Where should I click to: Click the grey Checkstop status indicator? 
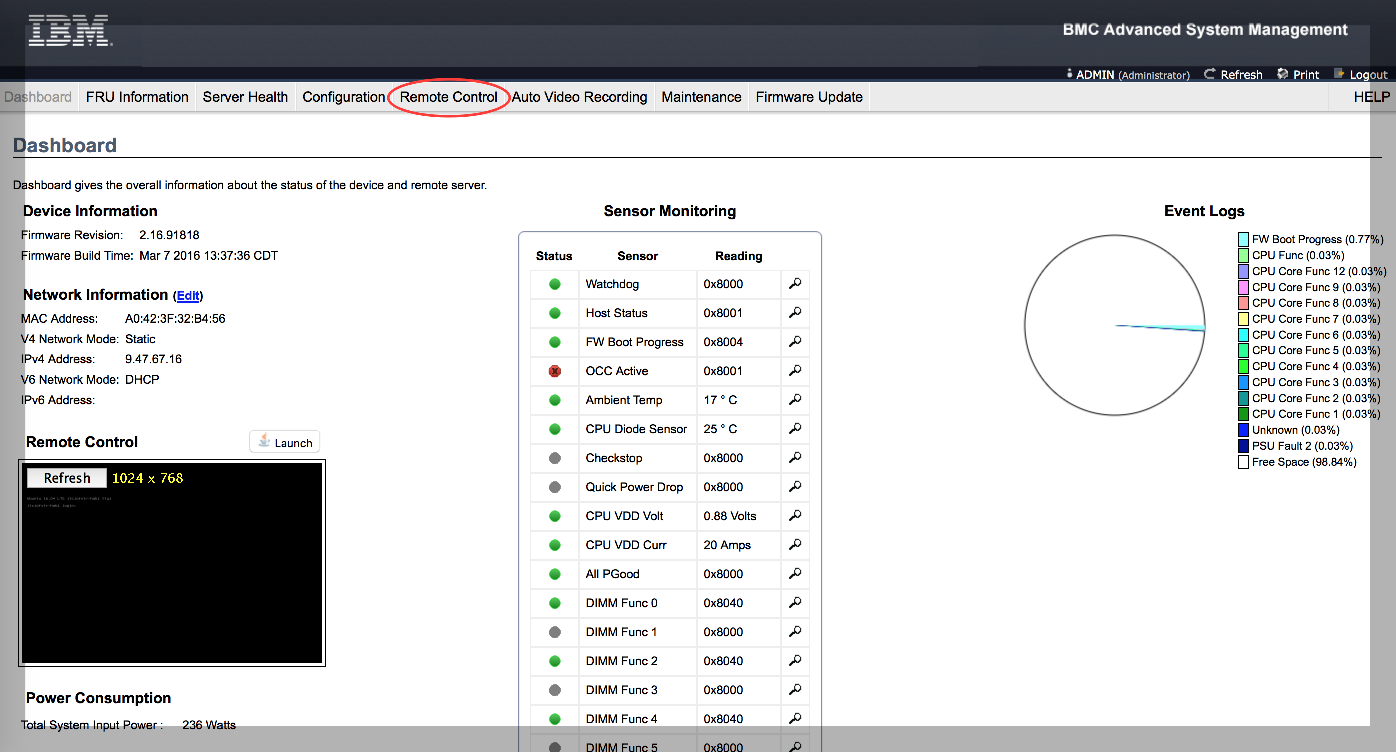[555, 458]
